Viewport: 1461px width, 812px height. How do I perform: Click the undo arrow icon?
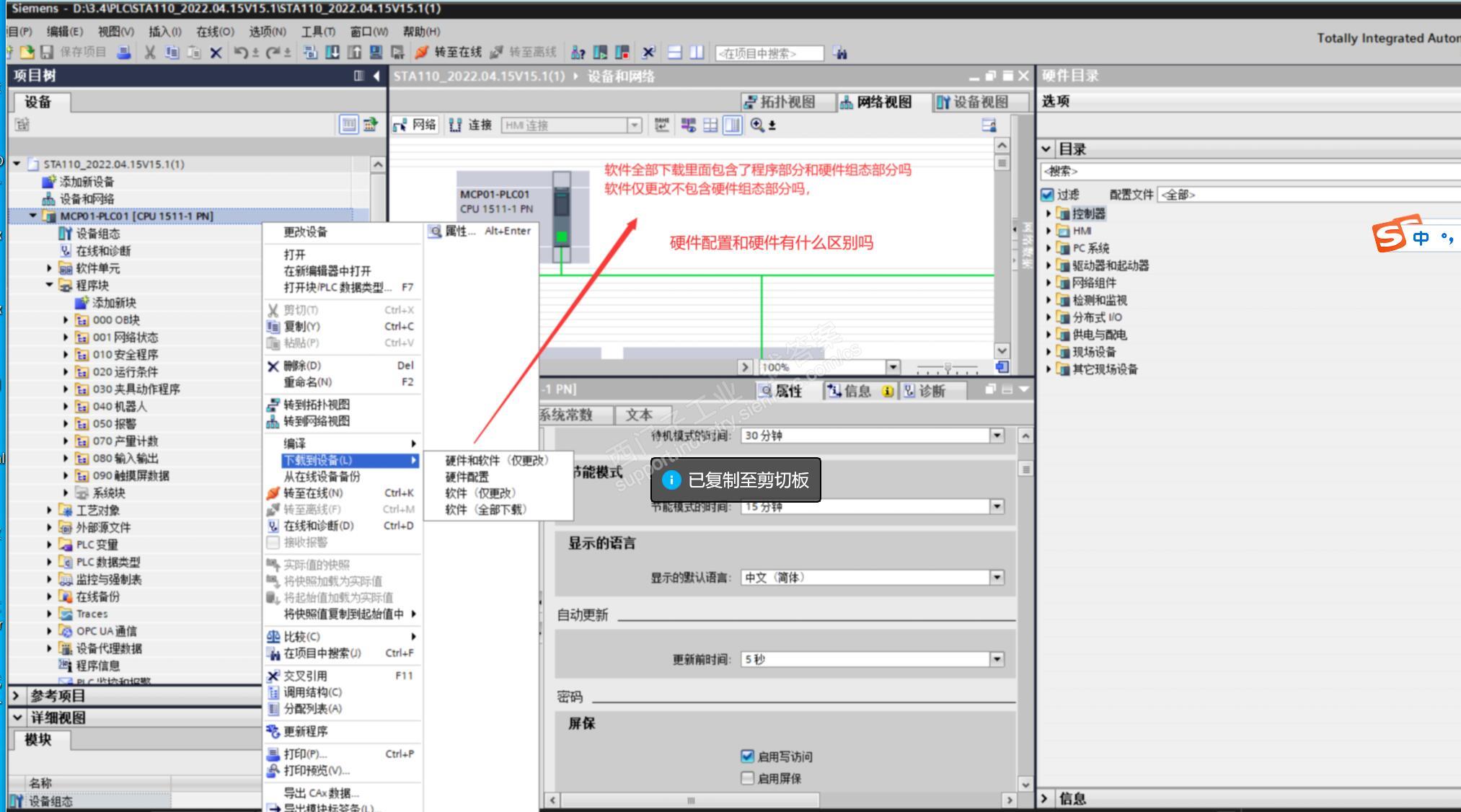click(x=240, y=52)
